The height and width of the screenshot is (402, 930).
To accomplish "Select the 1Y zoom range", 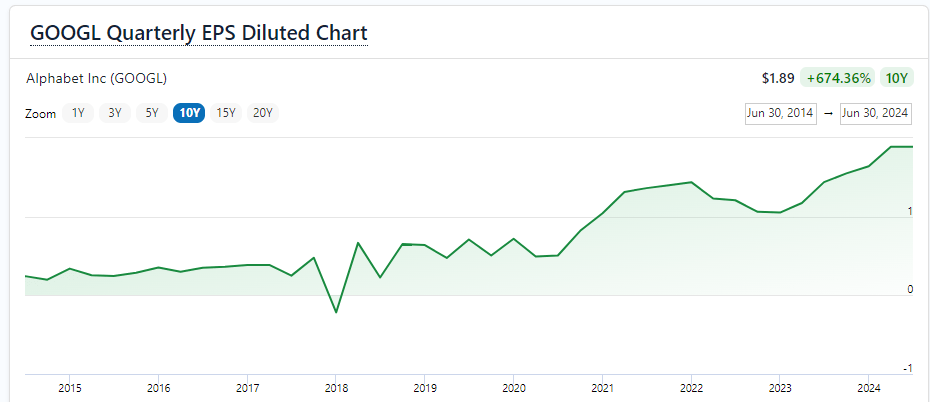I will click(78, 113).
